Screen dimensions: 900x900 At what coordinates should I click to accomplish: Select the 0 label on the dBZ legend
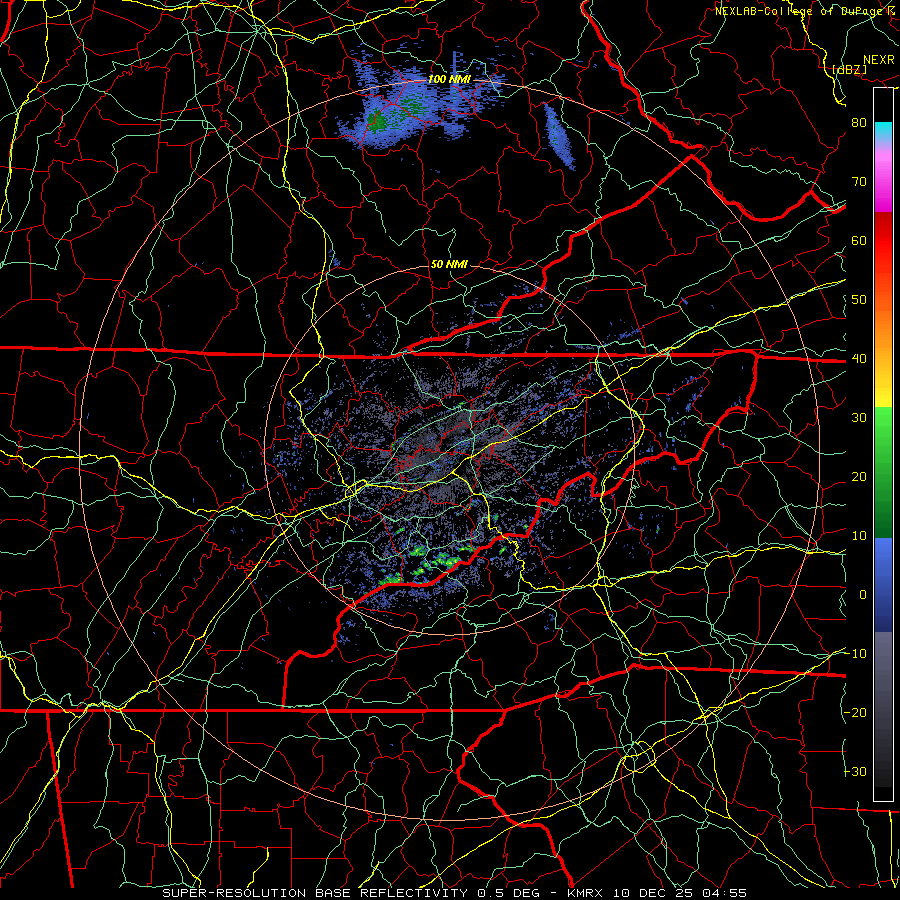point(863,595)
